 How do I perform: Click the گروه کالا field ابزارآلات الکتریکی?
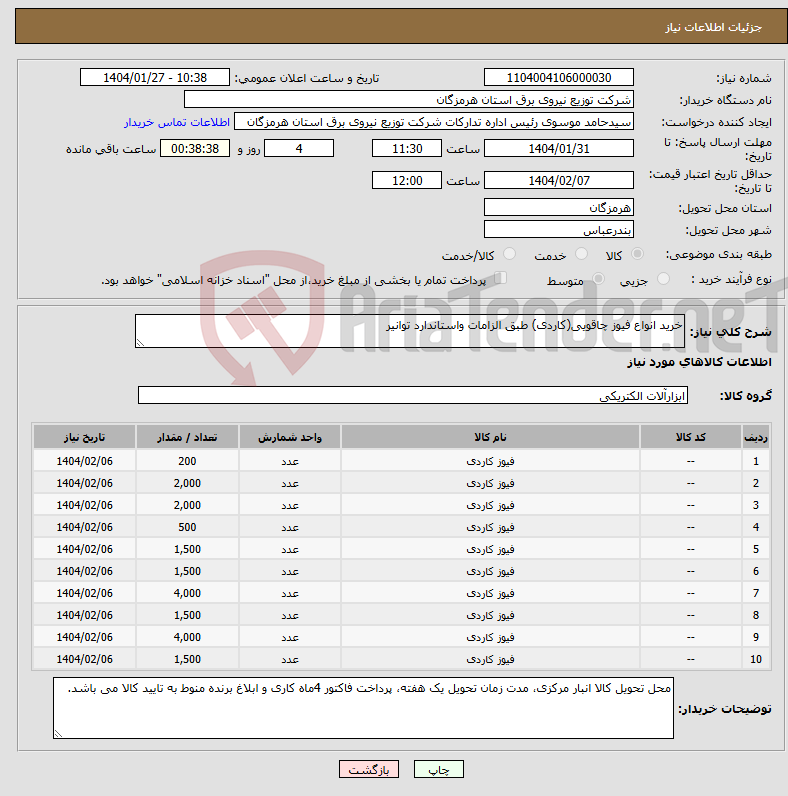[413, 395]
